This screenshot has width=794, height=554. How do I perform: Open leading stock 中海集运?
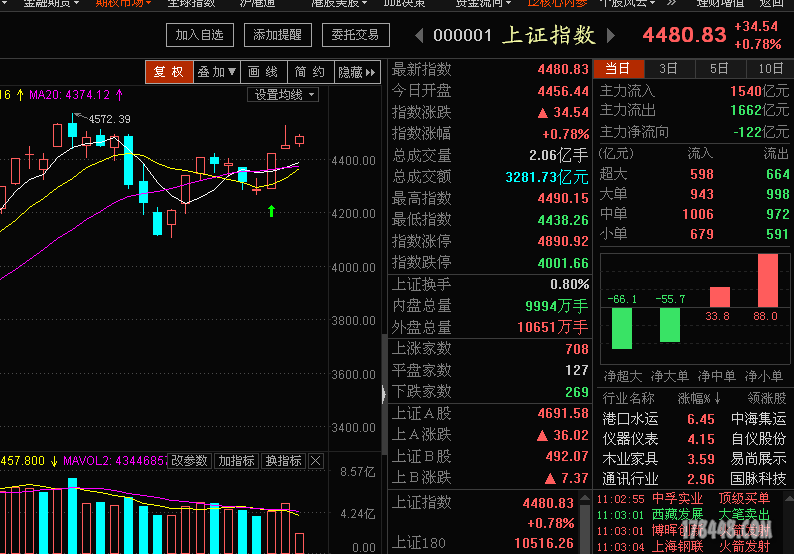point(759,419)
